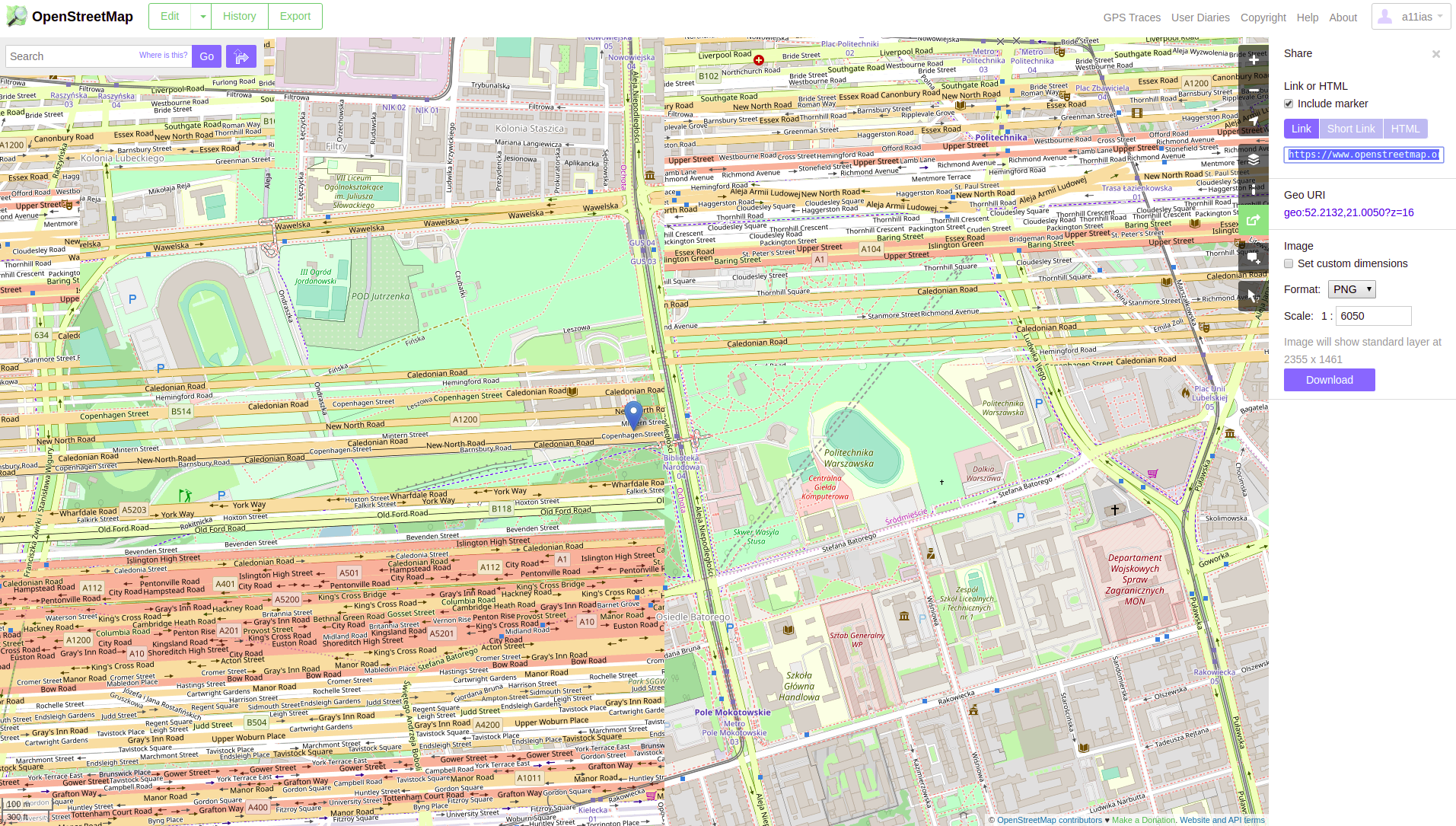Select the HTML tab

pos(1406,129)
